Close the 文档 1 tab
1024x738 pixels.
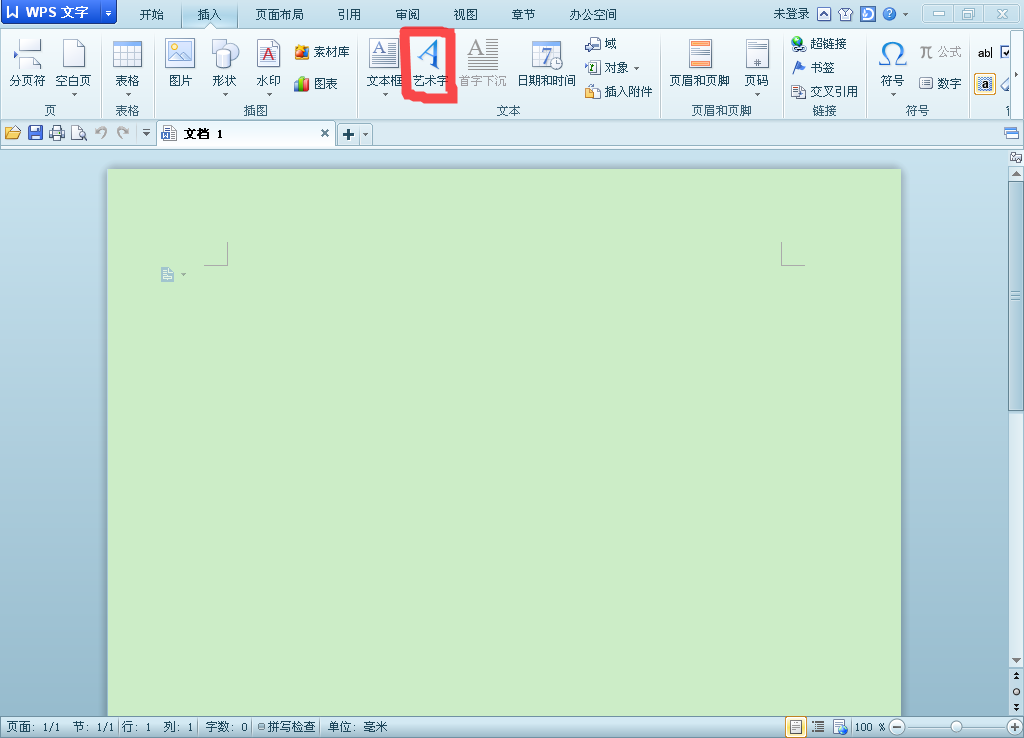point(325,133)
